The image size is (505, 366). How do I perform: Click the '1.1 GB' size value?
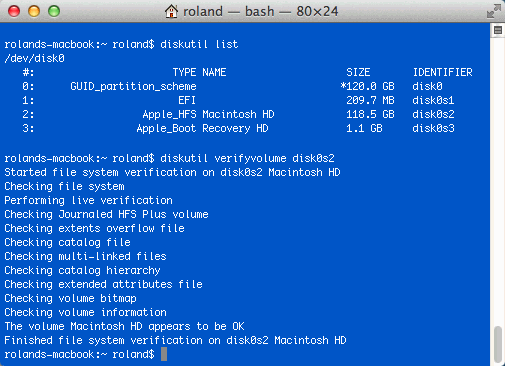pos(364,129)
